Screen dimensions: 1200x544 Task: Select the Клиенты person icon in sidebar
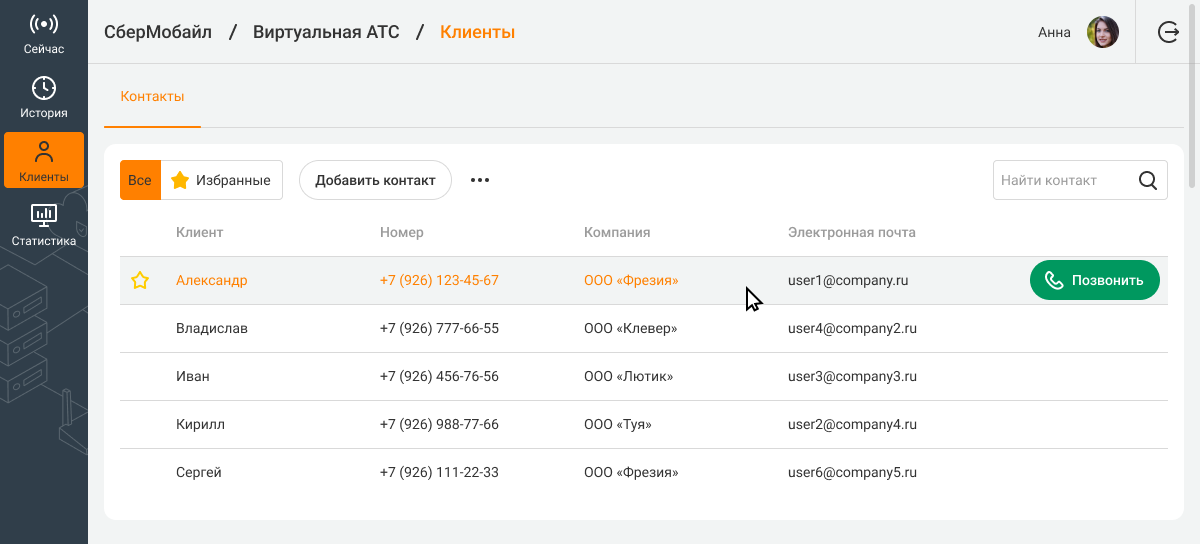[x=44, y=152]
